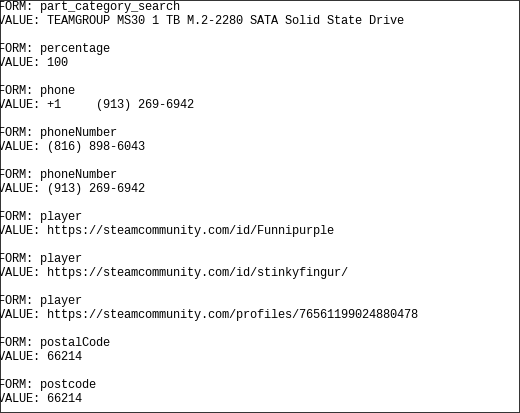The height and width of the screenshot is (413, 520).
Task: Select the (816) 898-6043 phone number
Action: 96,146
